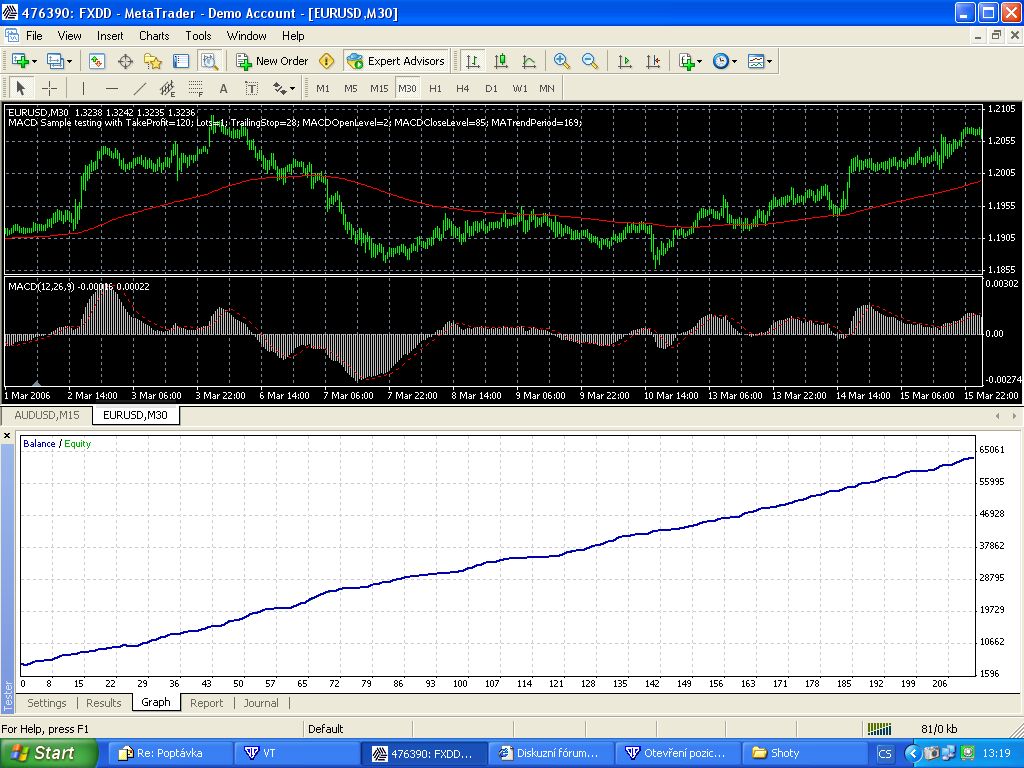Switch to the AUDUSD,M15 chart tab
1024x768 pixels.
46,415
